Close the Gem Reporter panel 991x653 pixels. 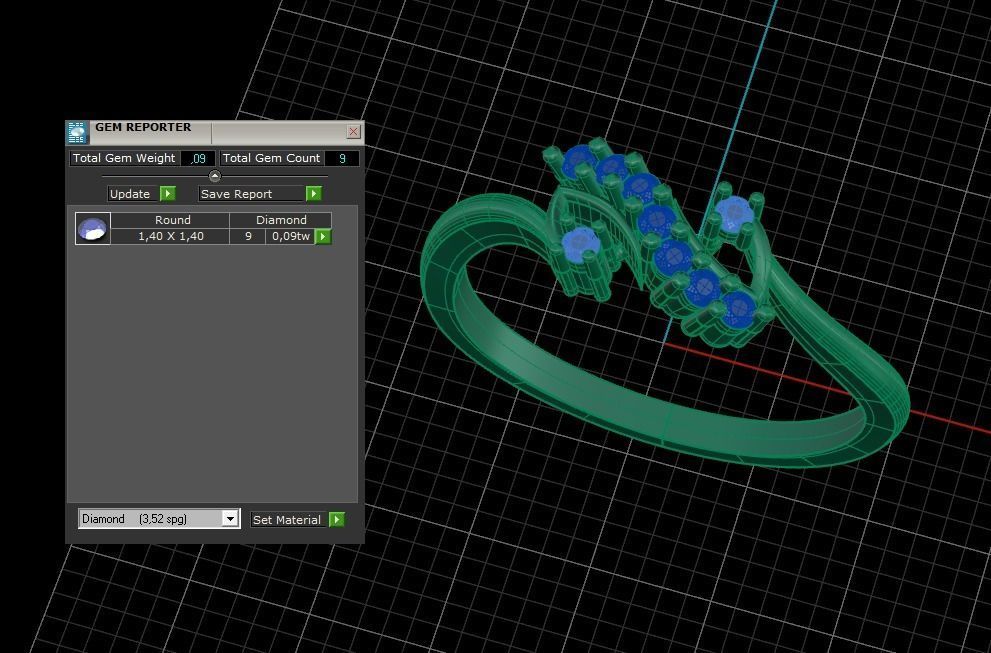point(354,131)
